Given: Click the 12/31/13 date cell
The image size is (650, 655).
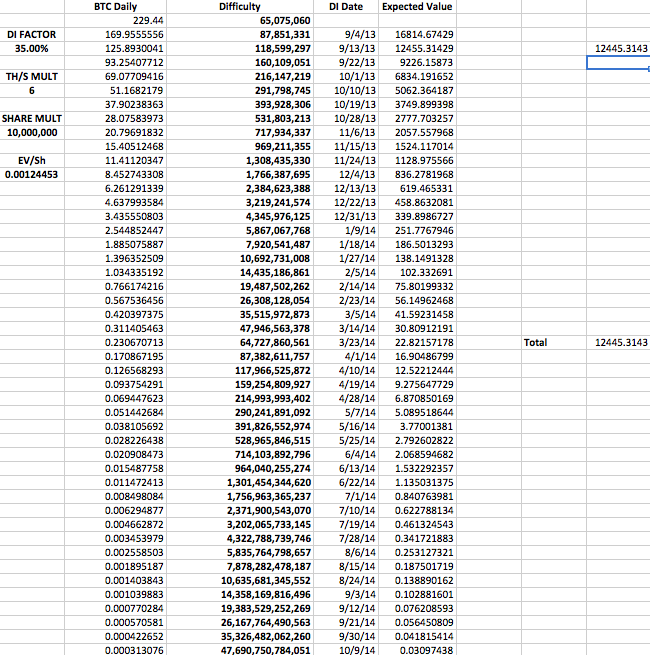Looking at the screenshot, I should (346, 216).
